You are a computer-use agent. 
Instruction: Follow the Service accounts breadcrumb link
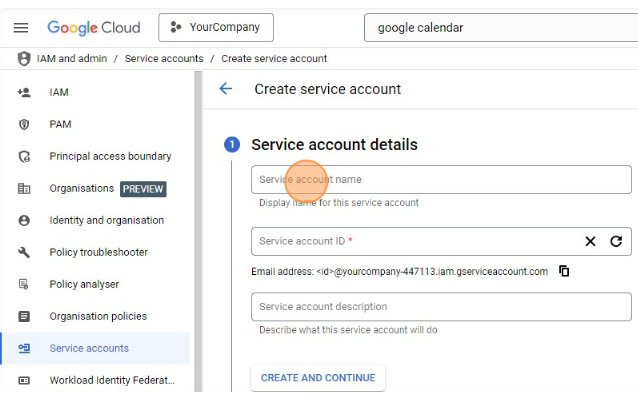(164, 59)
